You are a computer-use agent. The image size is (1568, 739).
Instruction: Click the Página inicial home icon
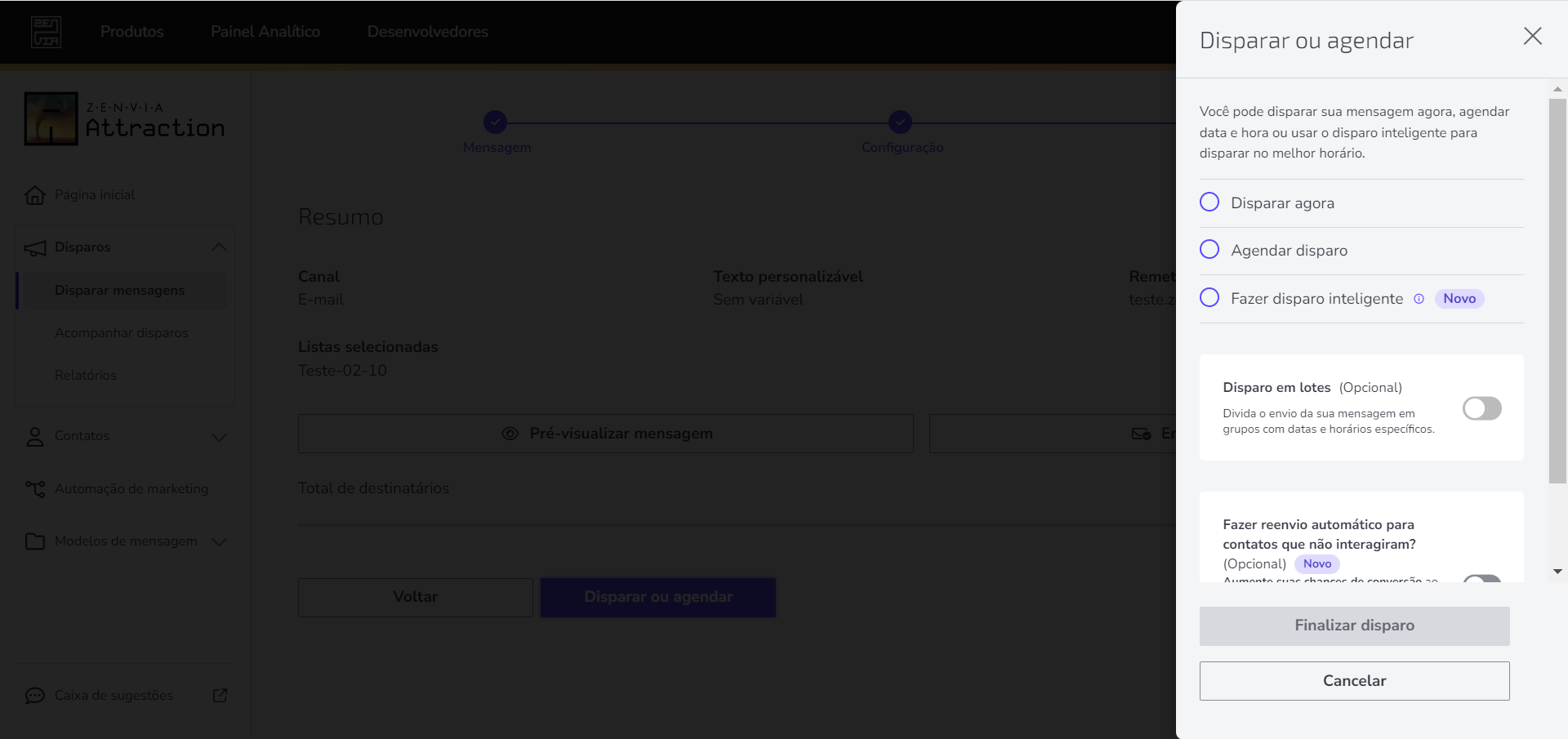point(35,195)
